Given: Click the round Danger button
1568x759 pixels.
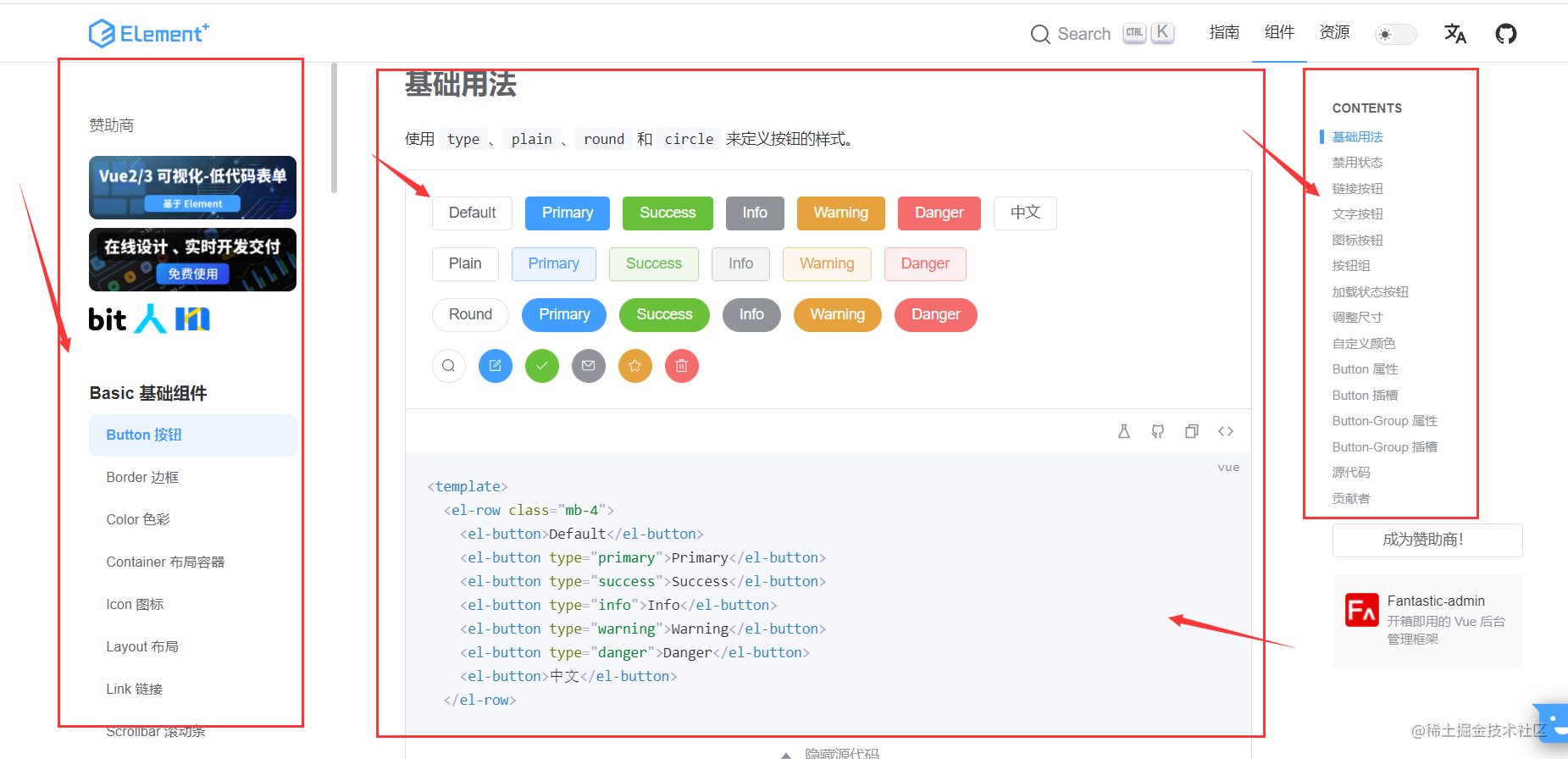Looking at the screenshot, I should (x=936, y=314).
